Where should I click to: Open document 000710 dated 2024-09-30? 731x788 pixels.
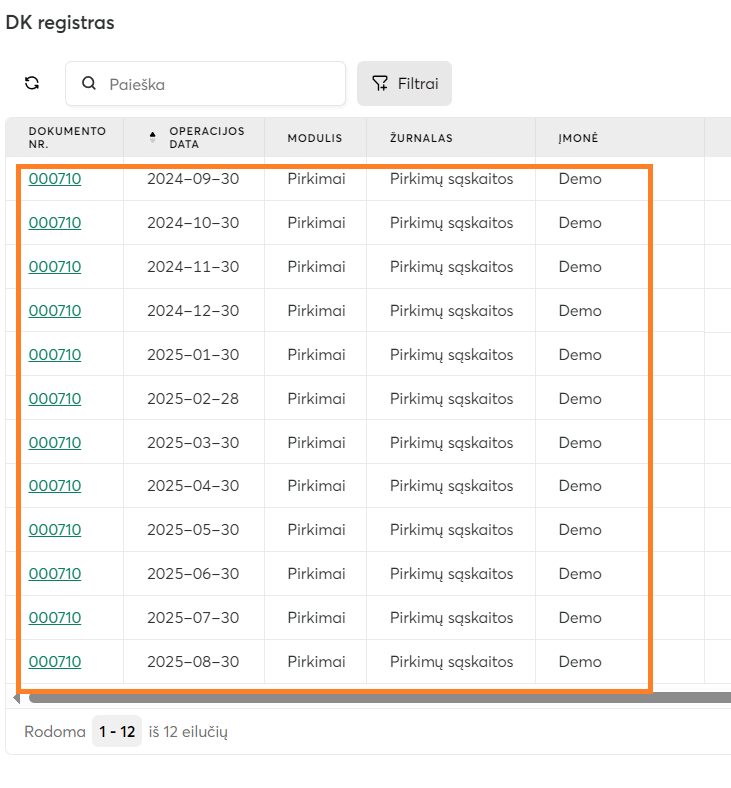point(55,179)
